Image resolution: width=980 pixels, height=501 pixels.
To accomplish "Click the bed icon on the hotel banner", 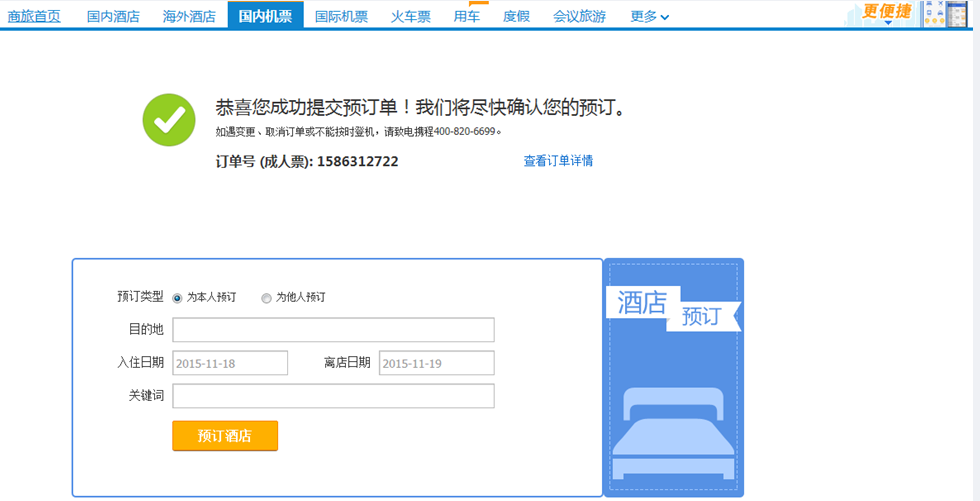I will 673,433.
